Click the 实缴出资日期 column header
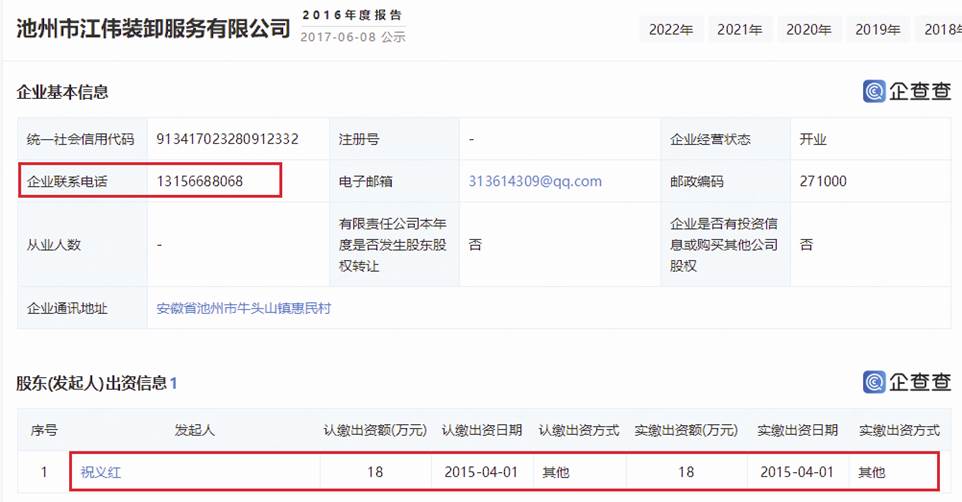Screen dimensions: 962x502 [797, 430]
